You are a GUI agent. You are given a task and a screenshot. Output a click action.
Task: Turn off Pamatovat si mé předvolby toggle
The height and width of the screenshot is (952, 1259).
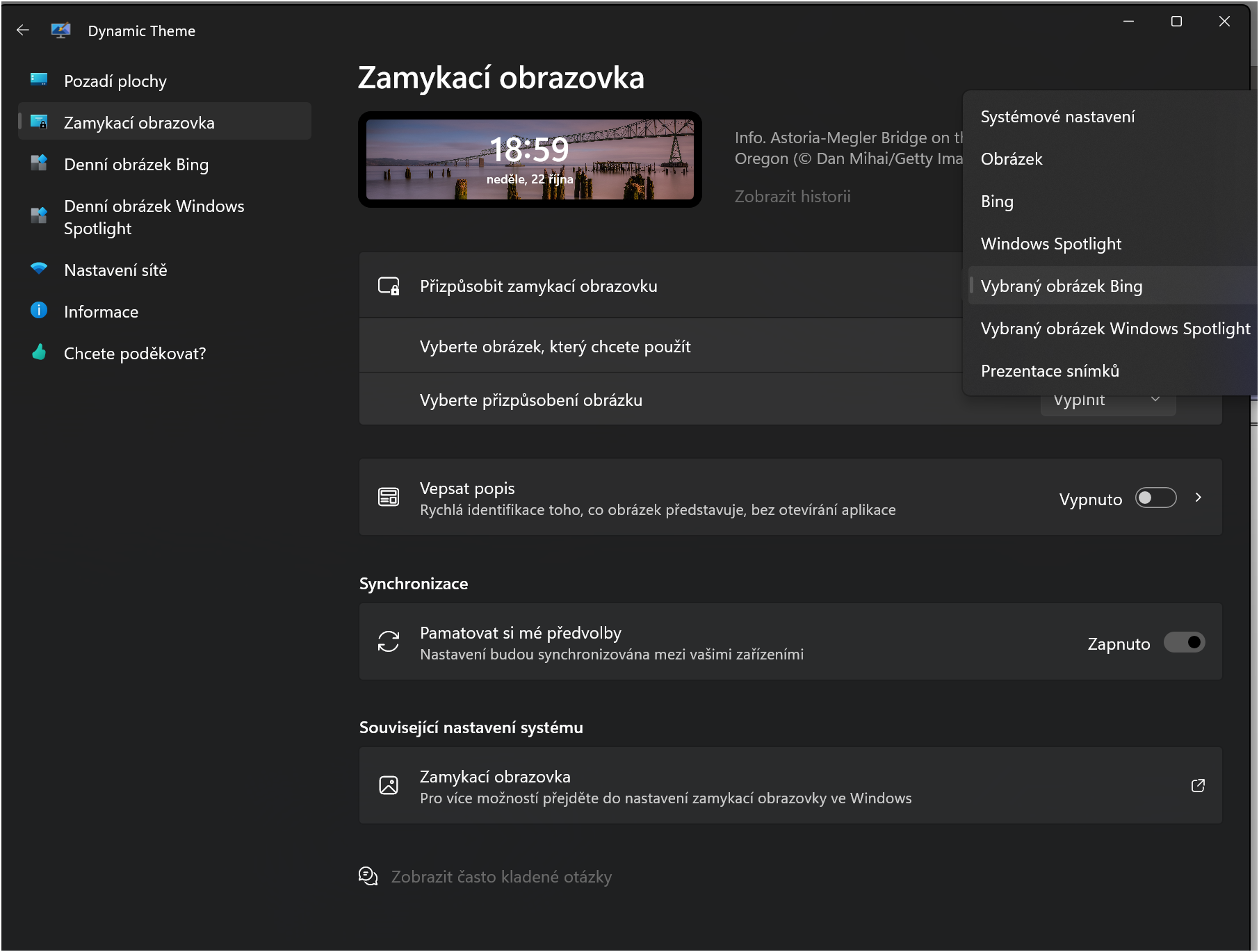[1184, 643]
